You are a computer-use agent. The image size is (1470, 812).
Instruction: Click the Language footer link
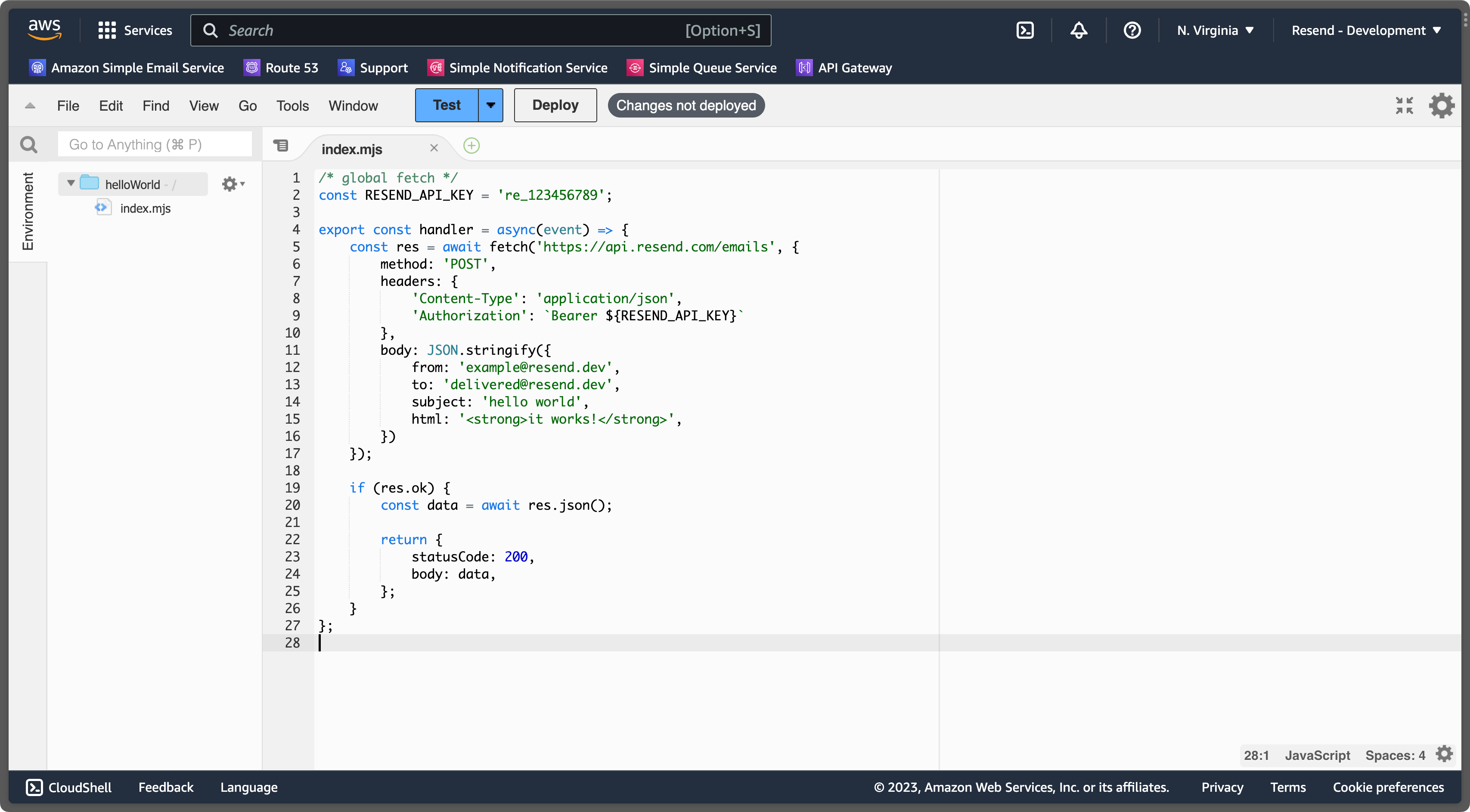pyautogui.click(x=249, y=787)
